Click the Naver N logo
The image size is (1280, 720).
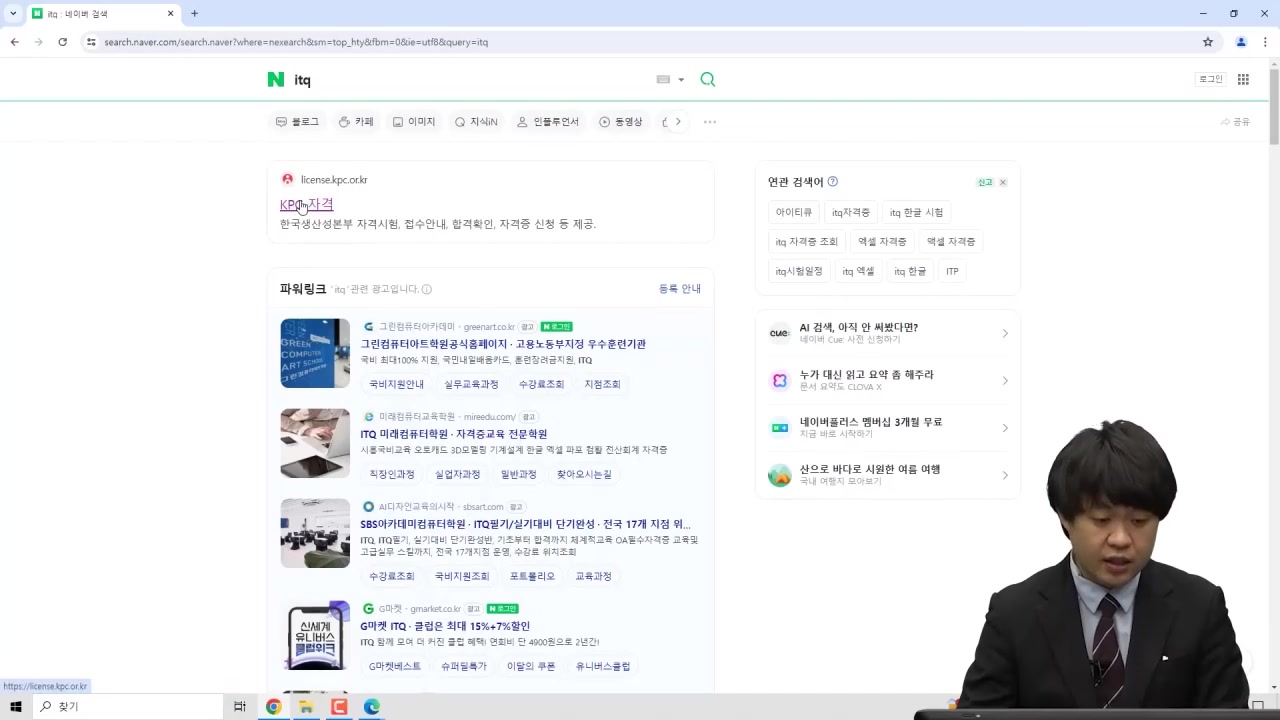(276, 79)
